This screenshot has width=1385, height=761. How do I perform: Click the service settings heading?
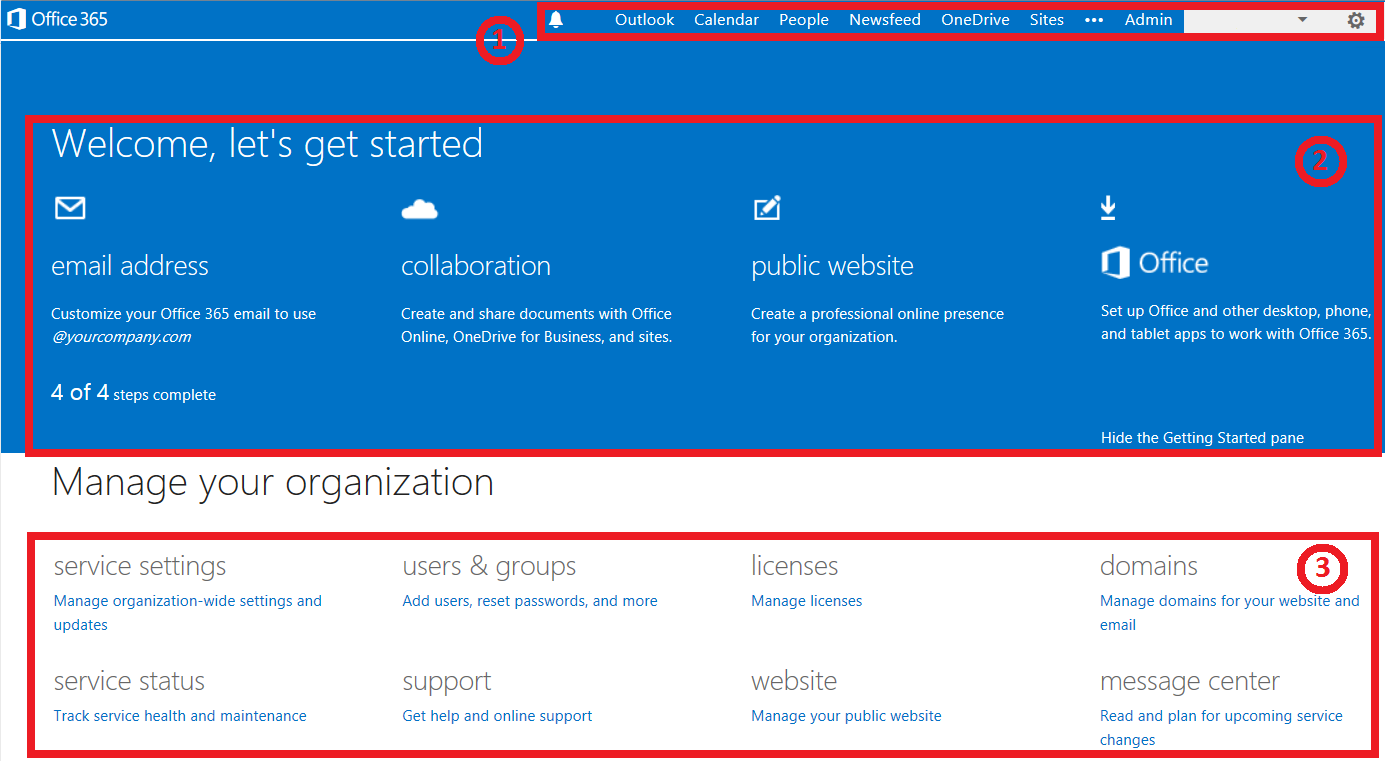point(140,566)
